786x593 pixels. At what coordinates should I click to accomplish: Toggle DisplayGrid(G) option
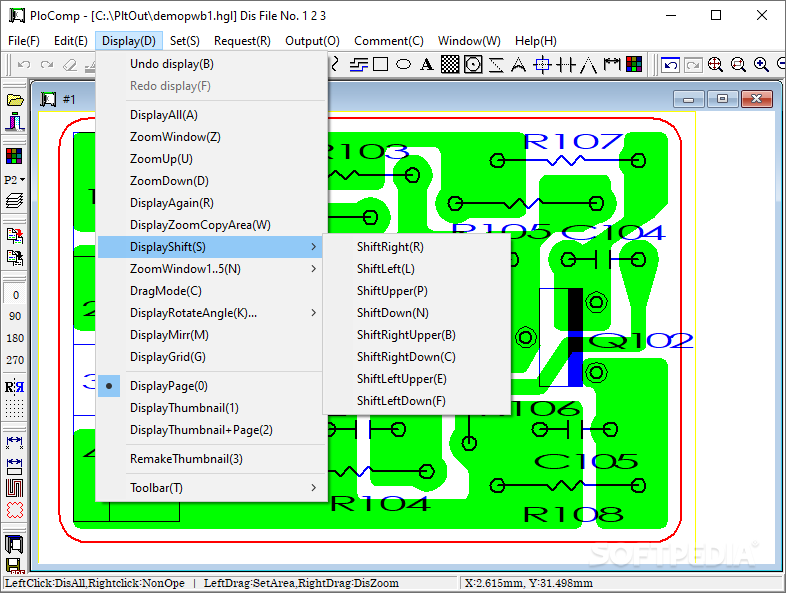(x=212, y=357)
